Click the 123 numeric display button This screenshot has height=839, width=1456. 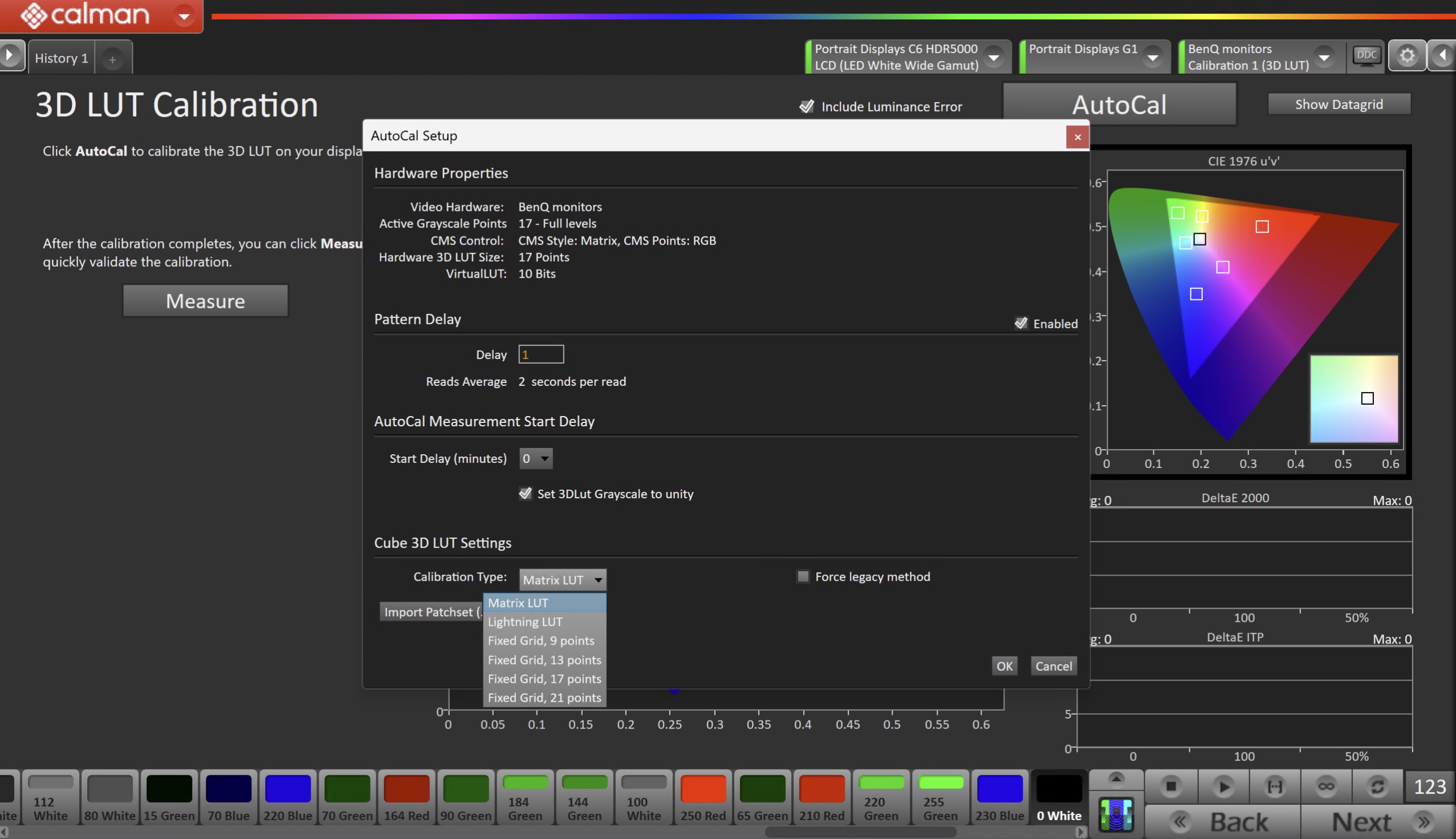1430,787
